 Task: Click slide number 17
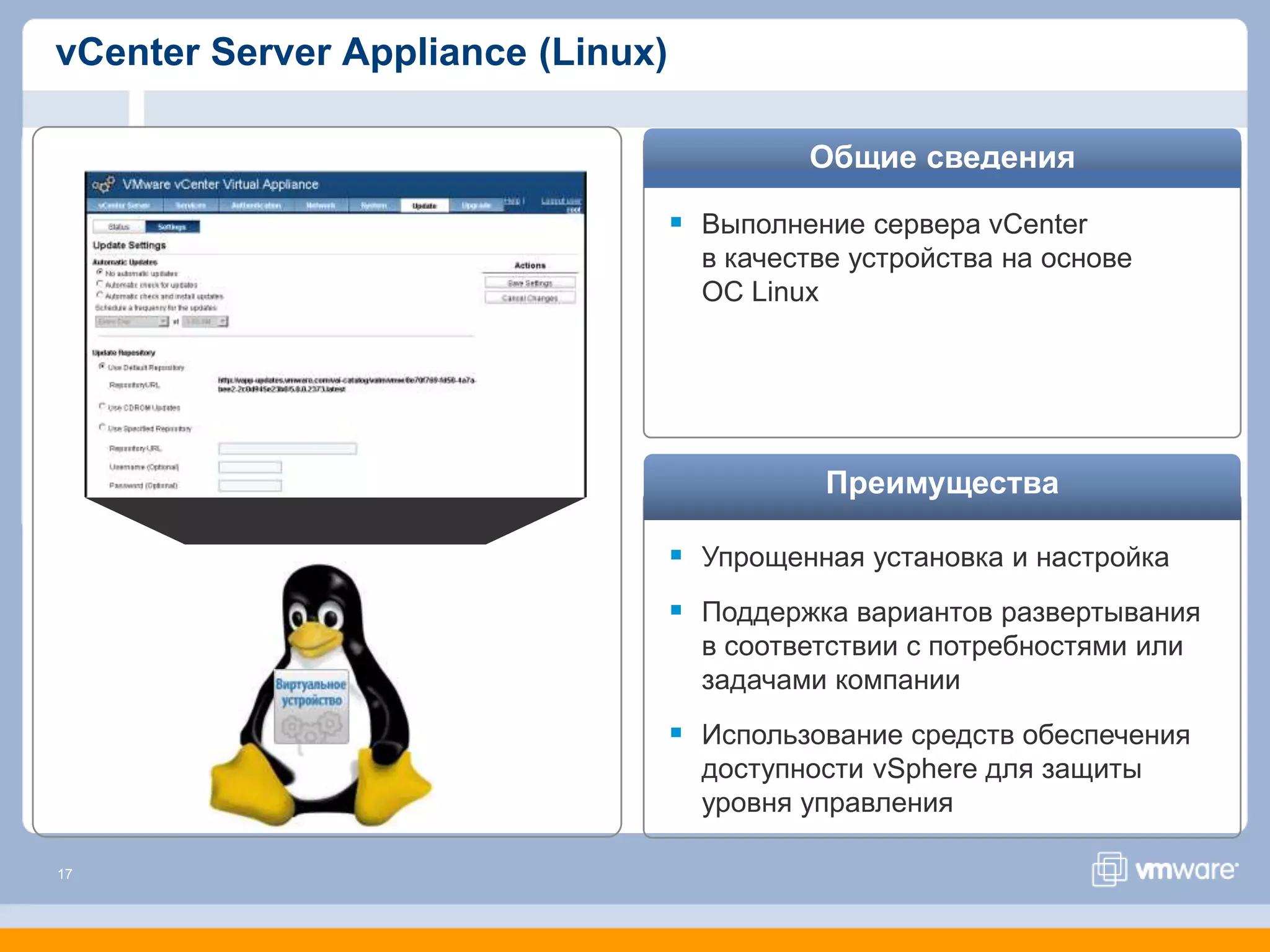click(x=65, y=874)
